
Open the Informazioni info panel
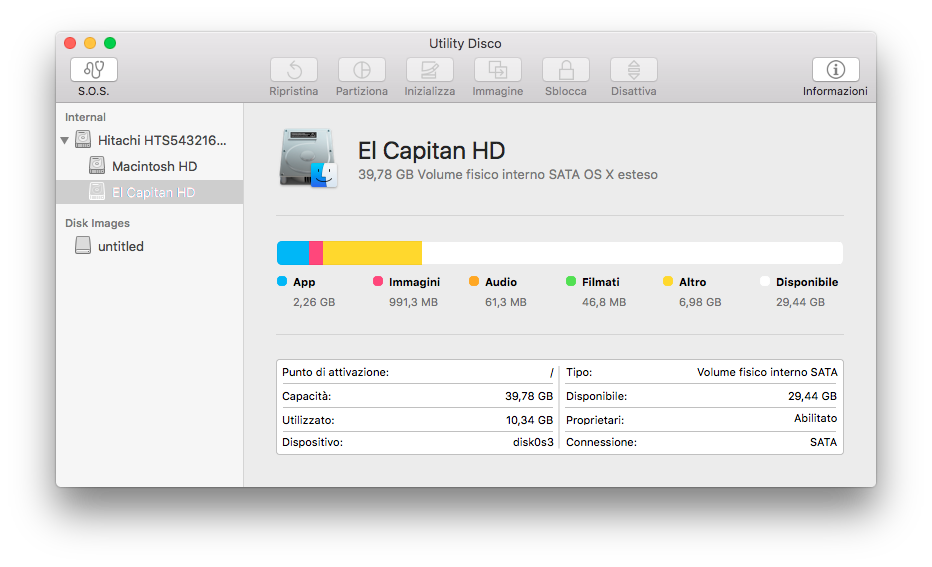pyautogui.click(x=836, y=70)
